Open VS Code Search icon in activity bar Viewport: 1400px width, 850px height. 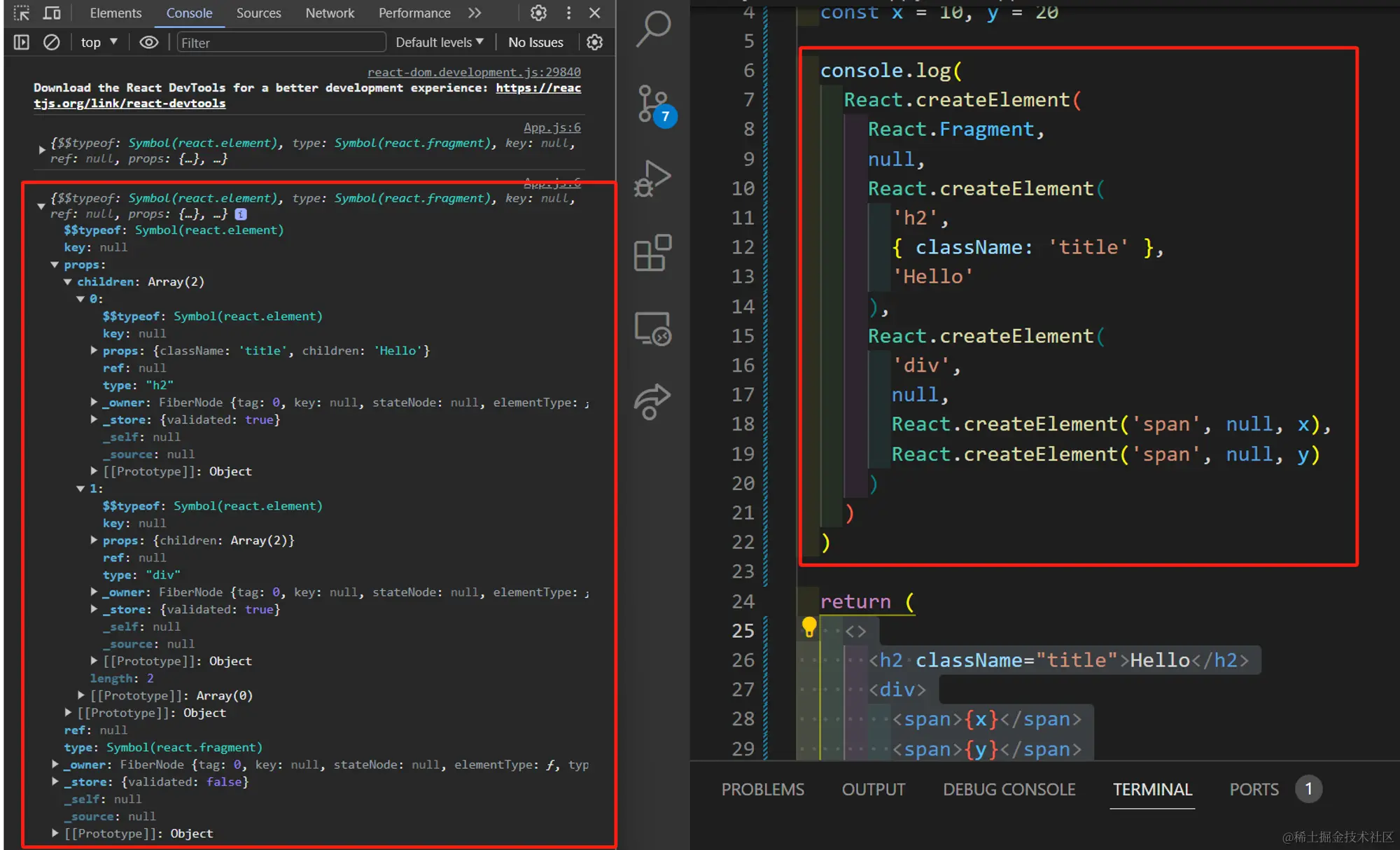point(653,29)
